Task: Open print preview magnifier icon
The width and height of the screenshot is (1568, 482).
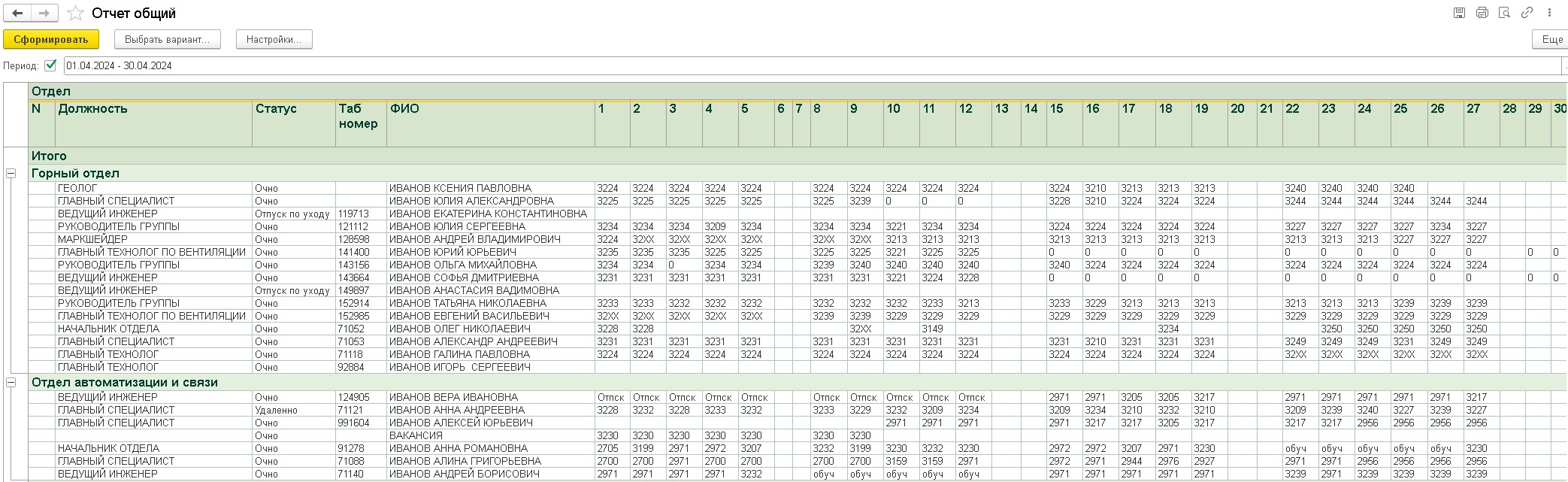Action: click(1504, 13)
